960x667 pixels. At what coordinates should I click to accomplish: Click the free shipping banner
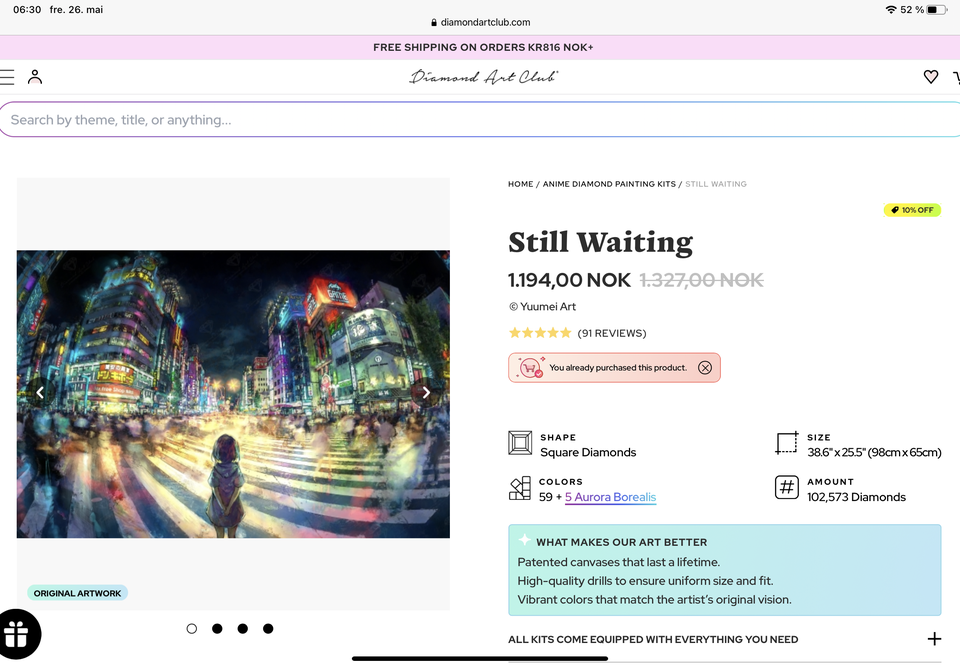click(480, 47)
